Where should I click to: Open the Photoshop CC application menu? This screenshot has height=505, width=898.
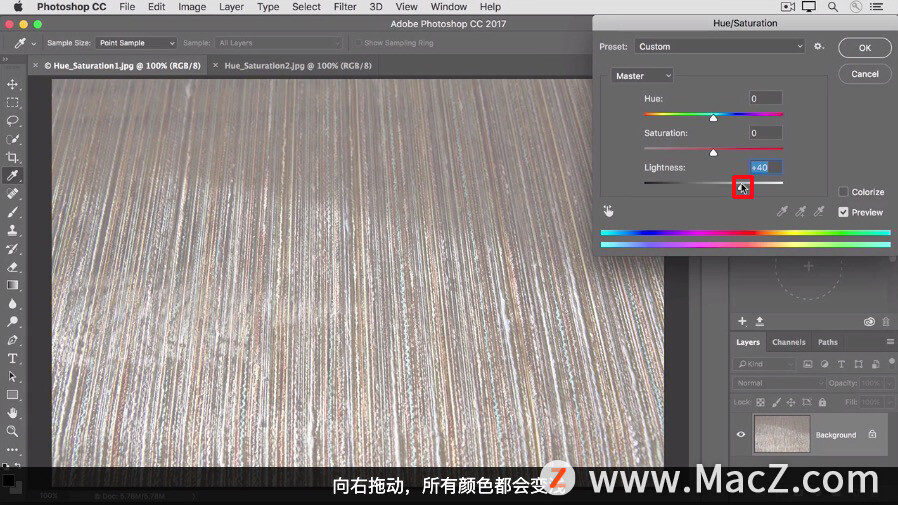pyautogui.click(x=72, y=7)
